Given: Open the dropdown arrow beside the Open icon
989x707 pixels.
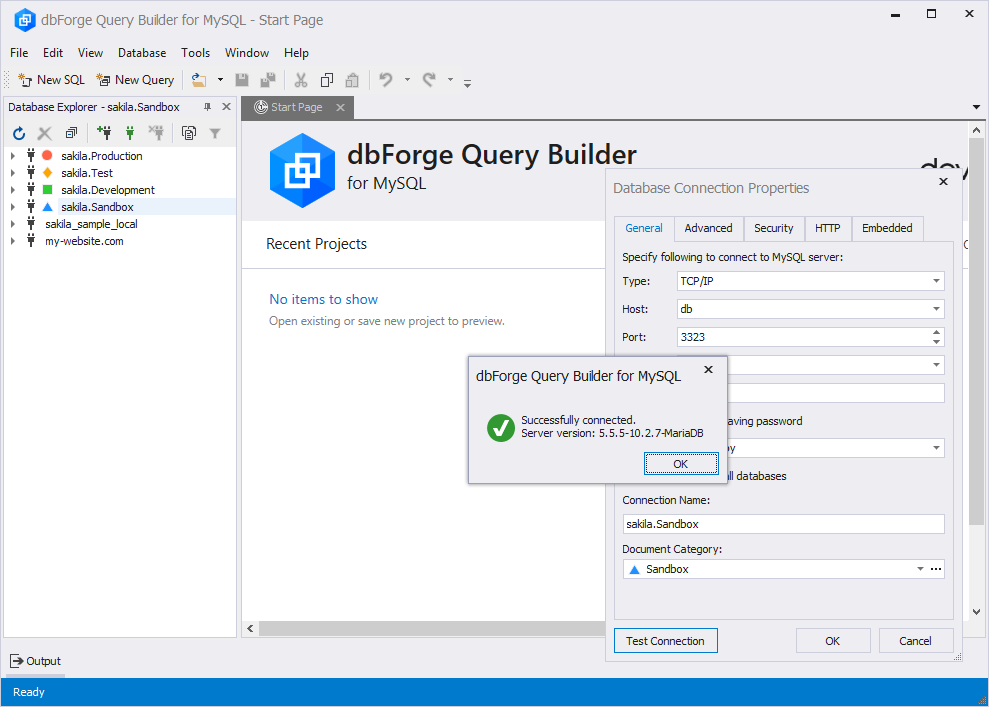Looking at the screenshot, I should 220,80.
